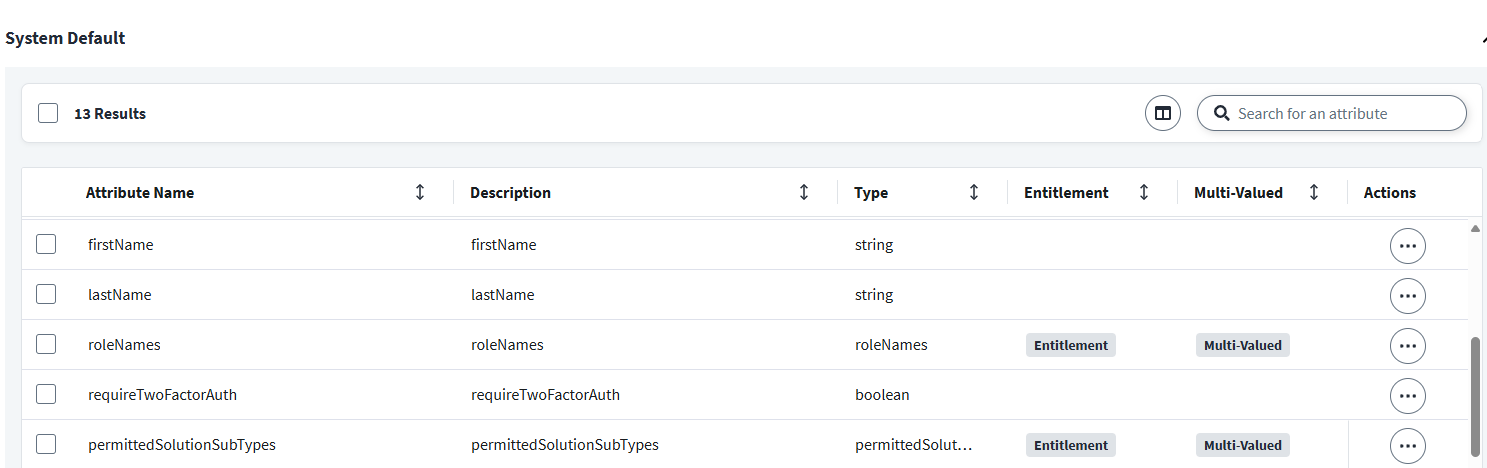Collapse the System Default section

coord(1482,39)
